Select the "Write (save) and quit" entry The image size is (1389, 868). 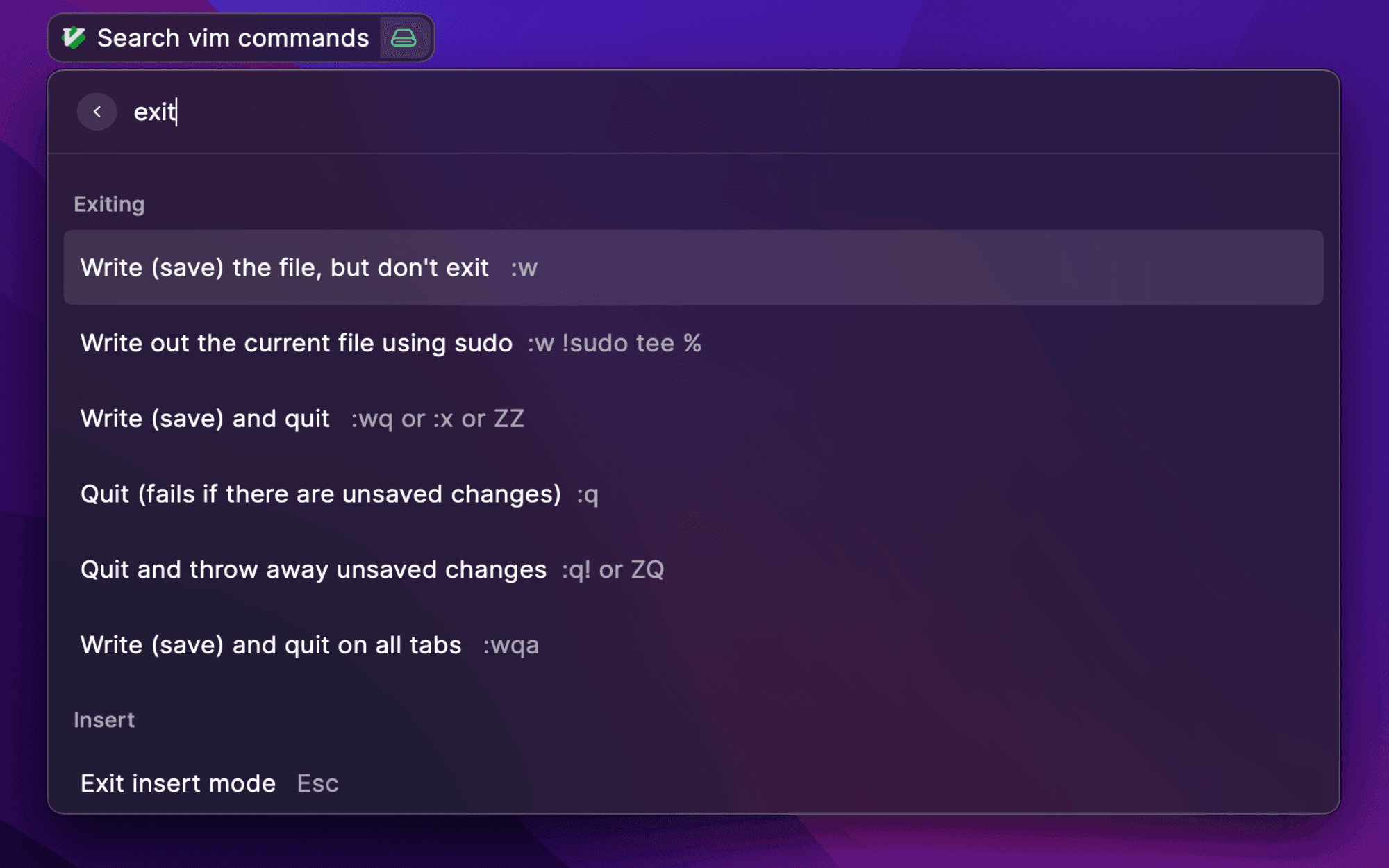pos(693,419)
